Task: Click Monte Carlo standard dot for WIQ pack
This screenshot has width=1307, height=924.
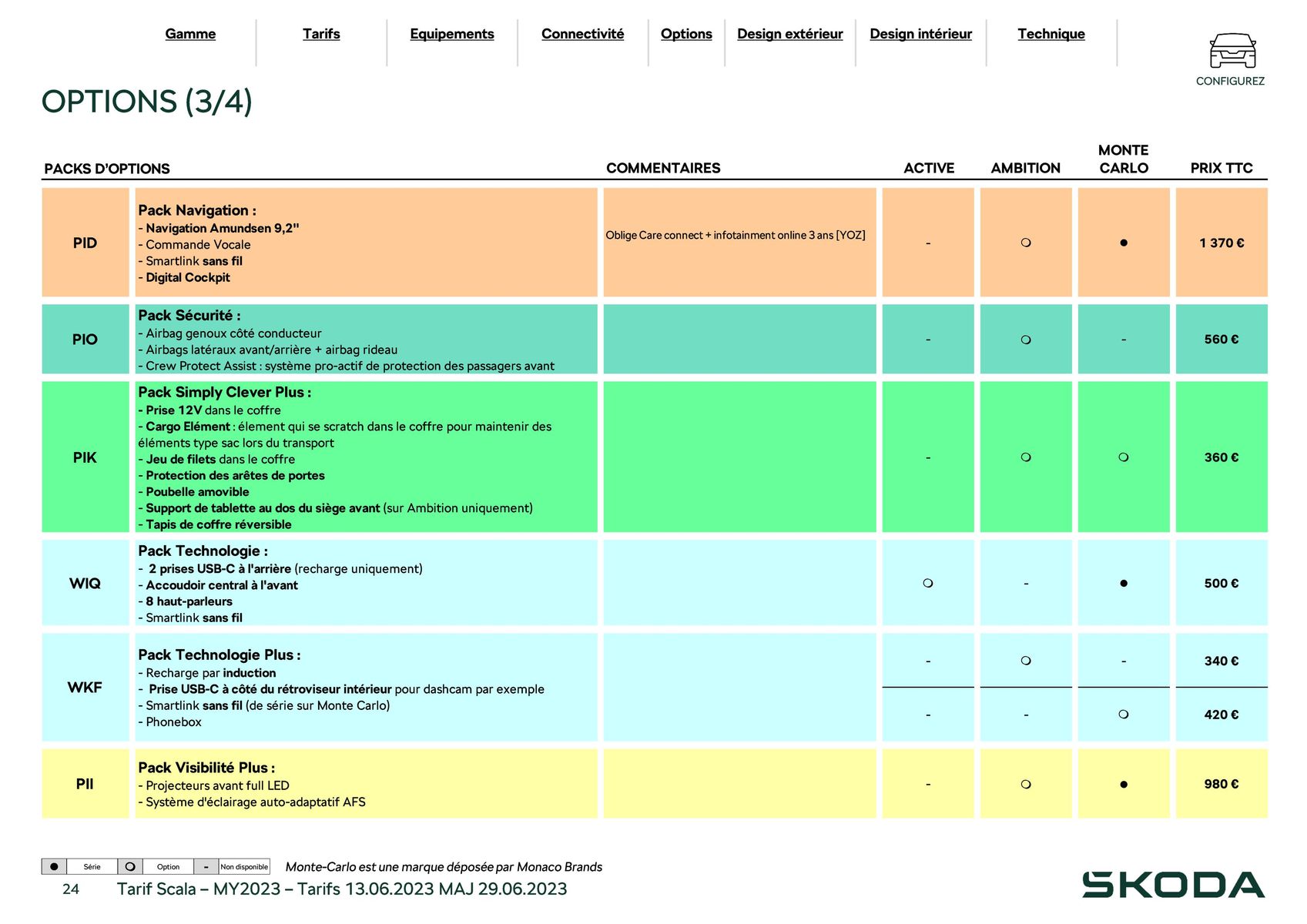Action: pyautogui.click(x=1124, y=583)
